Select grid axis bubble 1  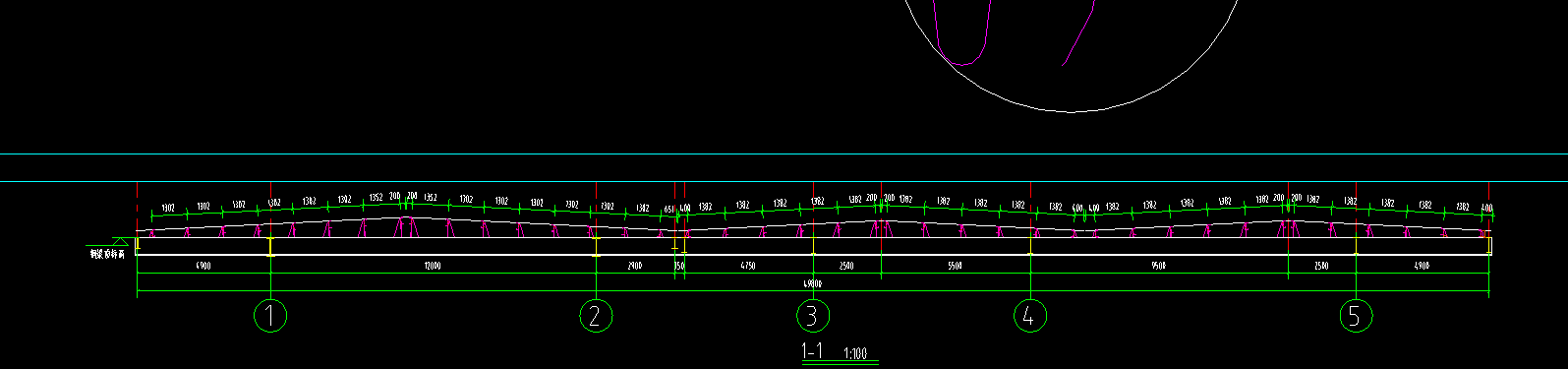[x=270, y=316]
